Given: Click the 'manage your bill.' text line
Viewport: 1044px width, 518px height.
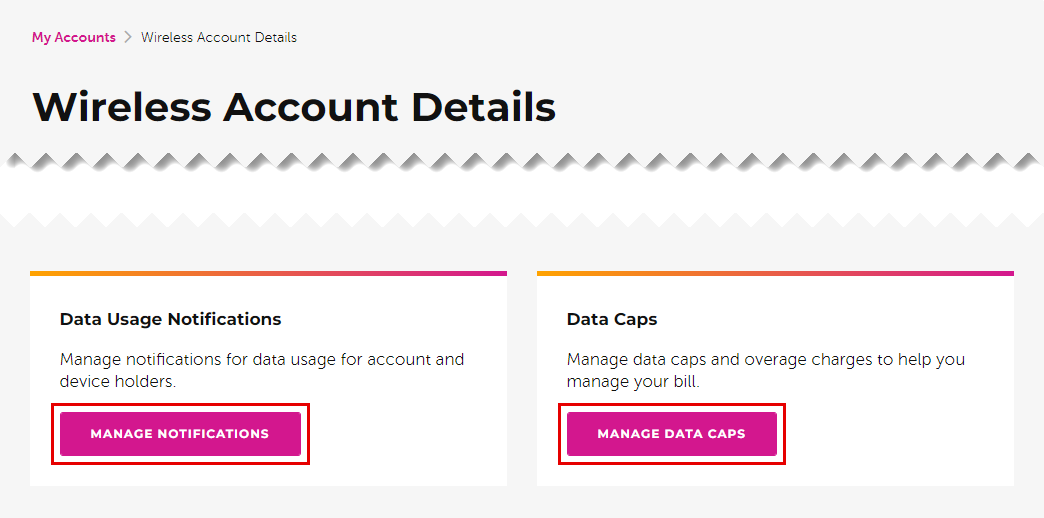Looking at the screenshot, I should 632,382.
